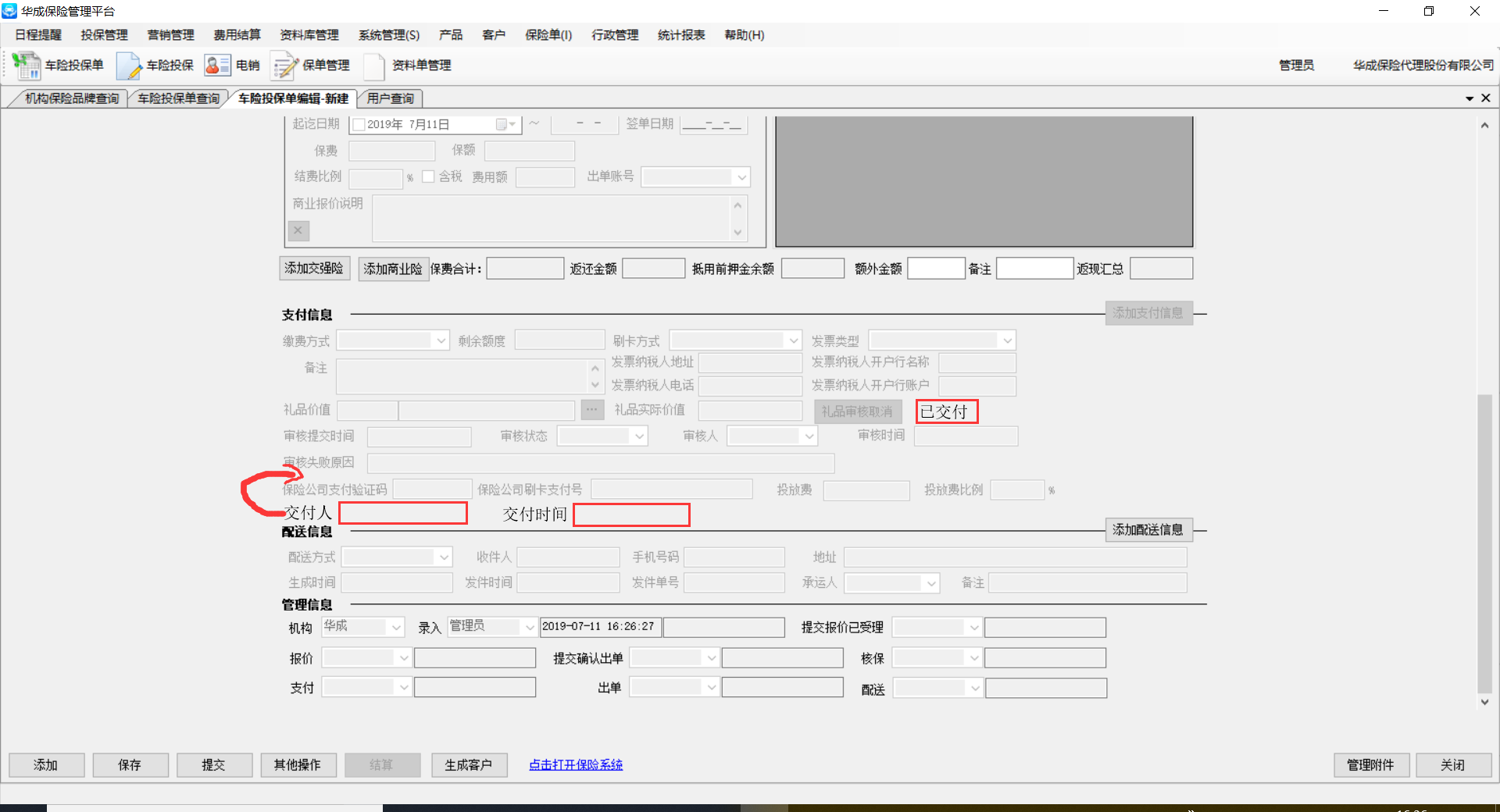Viewport: 1500px width, 812px height.
Task: Click the 华成保险管理平台 app icon in the title bar
Action: [x=9, y=11]
